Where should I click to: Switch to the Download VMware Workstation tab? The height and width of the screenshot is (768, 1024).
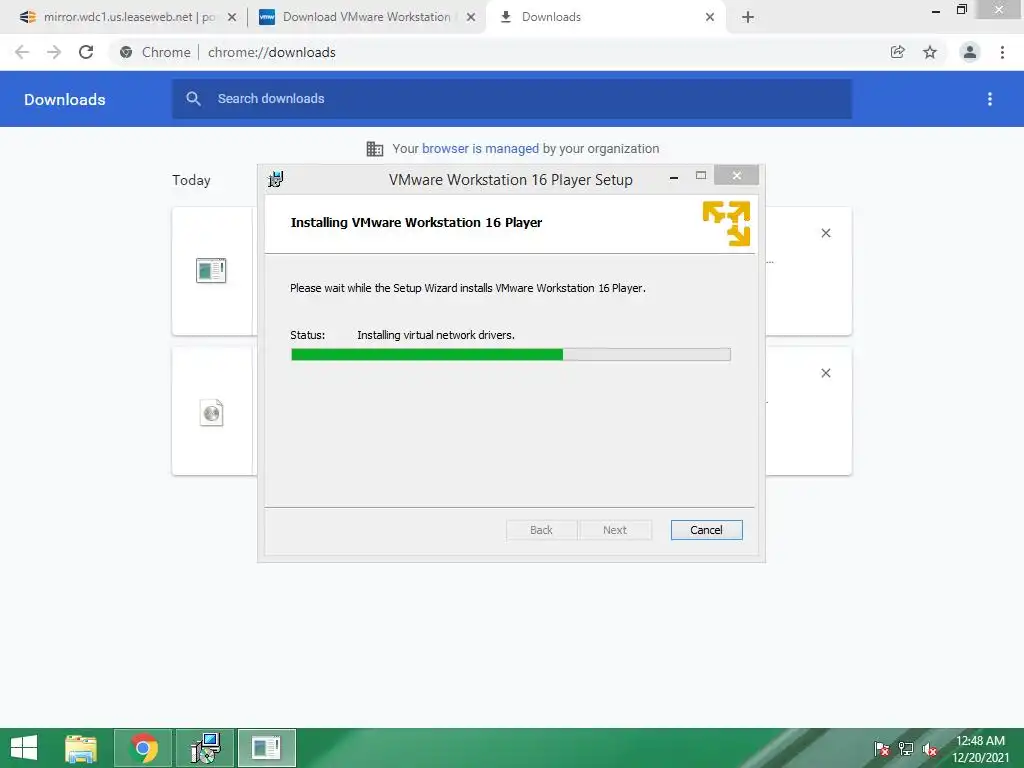(x=358, y=17)
